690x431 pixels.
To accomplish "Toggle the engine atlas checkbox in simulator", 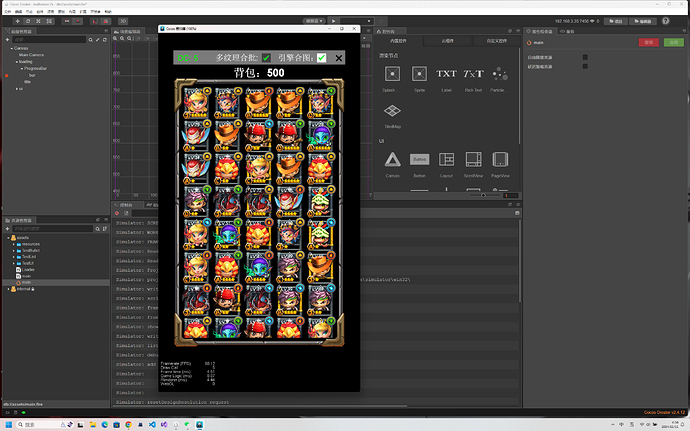I will [322, 58].
